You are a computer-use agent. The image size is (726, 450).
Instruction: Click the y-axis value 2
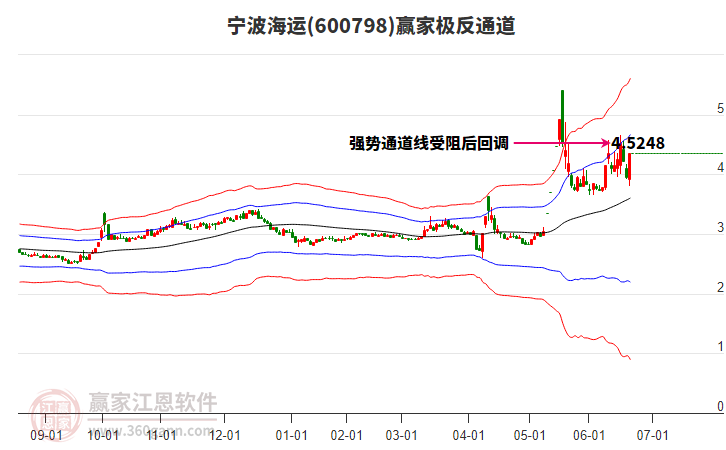pos(720,287)
